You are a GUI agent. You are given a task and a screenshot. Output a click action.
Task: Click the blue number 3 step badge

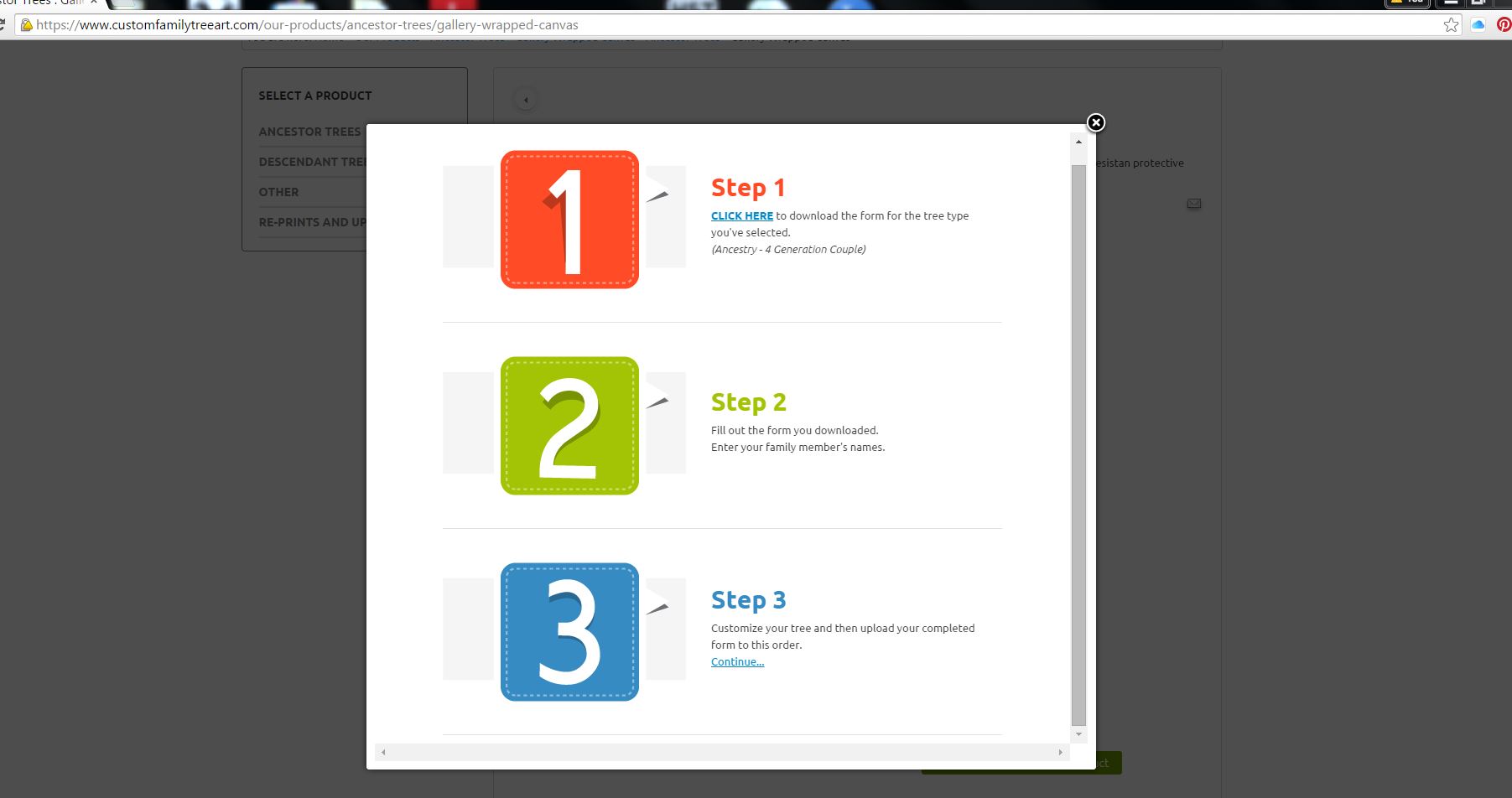[x=569, y=632]
